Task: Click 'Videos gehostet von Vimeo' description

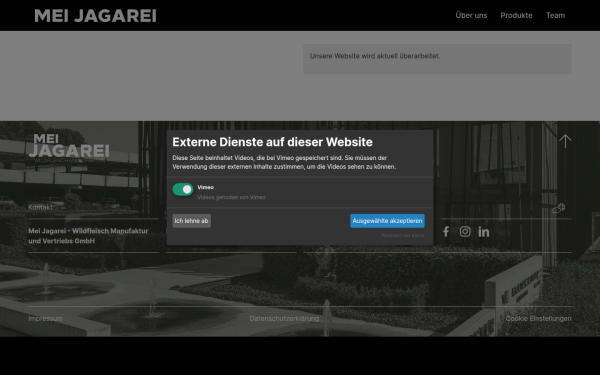Action: click(x=231, y=197)
